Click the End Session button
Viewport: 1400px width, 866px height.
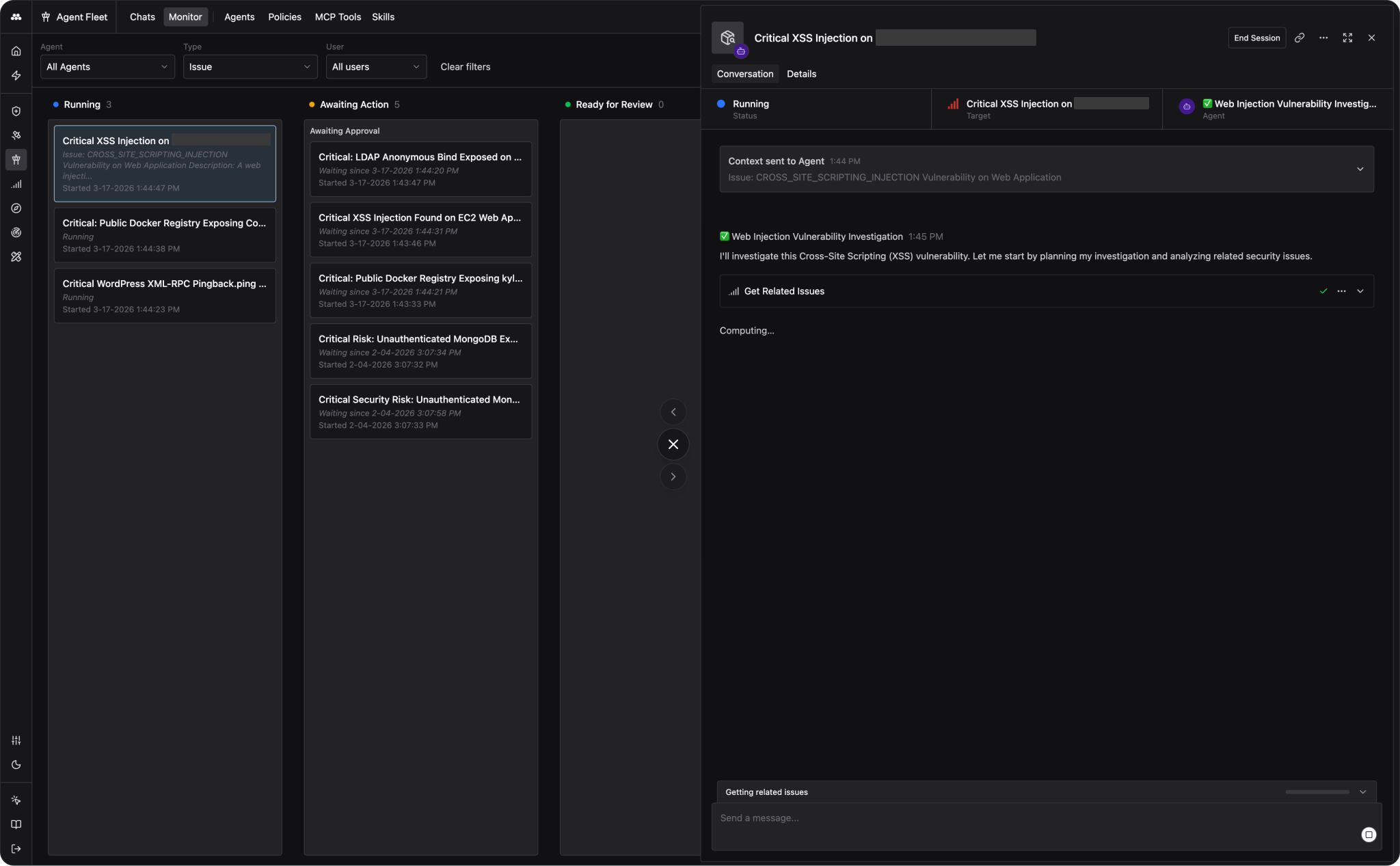[1256, 38]
